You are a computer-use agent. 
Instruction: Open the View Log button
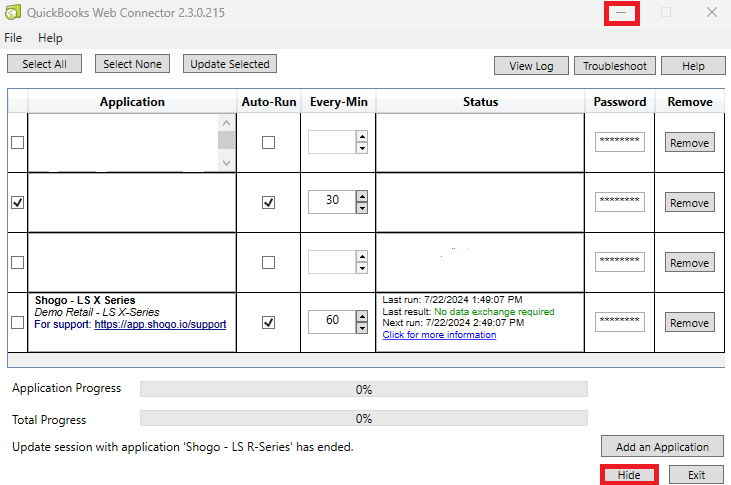(x=531, y=66)
